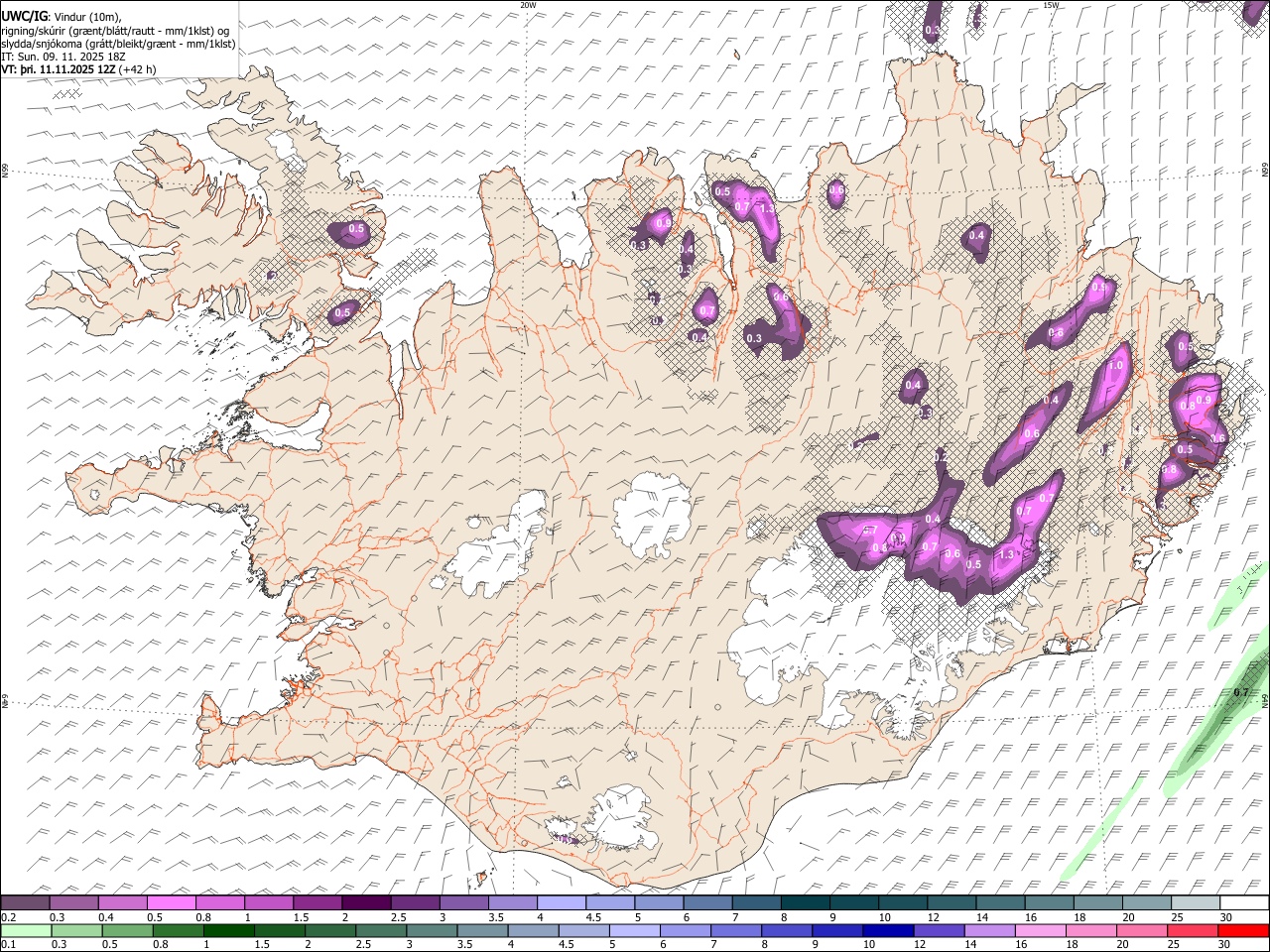Select the dark grey-purple snow-scale swatch between 0.2 and 0.3
Viewport: 1270px width, 952px height.
tap(25, 903)
